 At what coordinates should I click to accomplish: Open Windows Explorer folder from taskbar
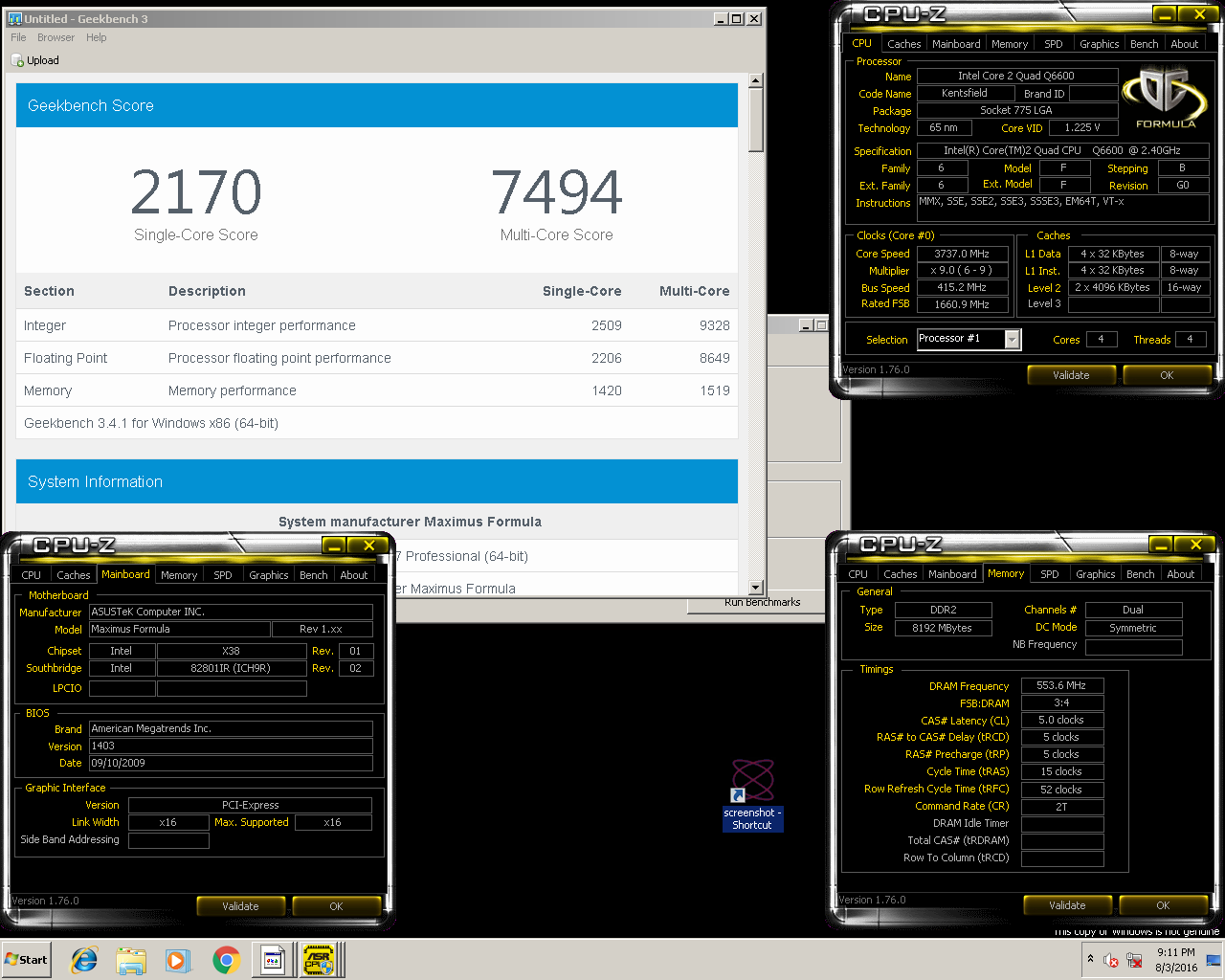[131, 960]
